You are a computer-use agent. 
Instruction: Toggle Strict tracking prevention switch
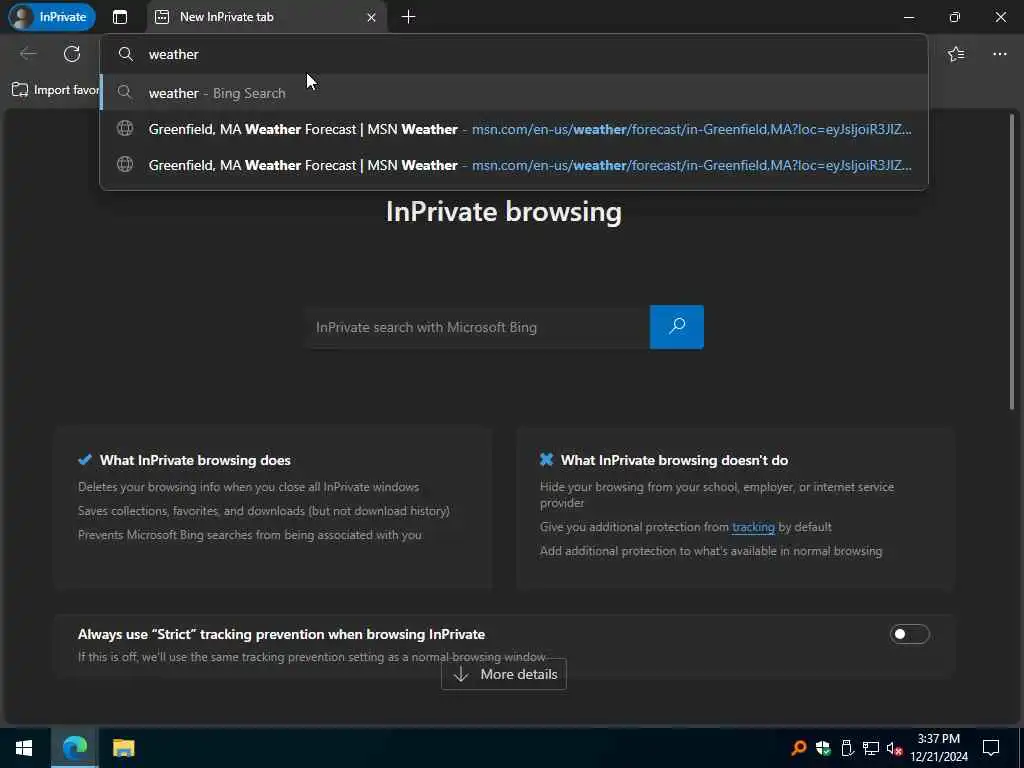point(909,634)
